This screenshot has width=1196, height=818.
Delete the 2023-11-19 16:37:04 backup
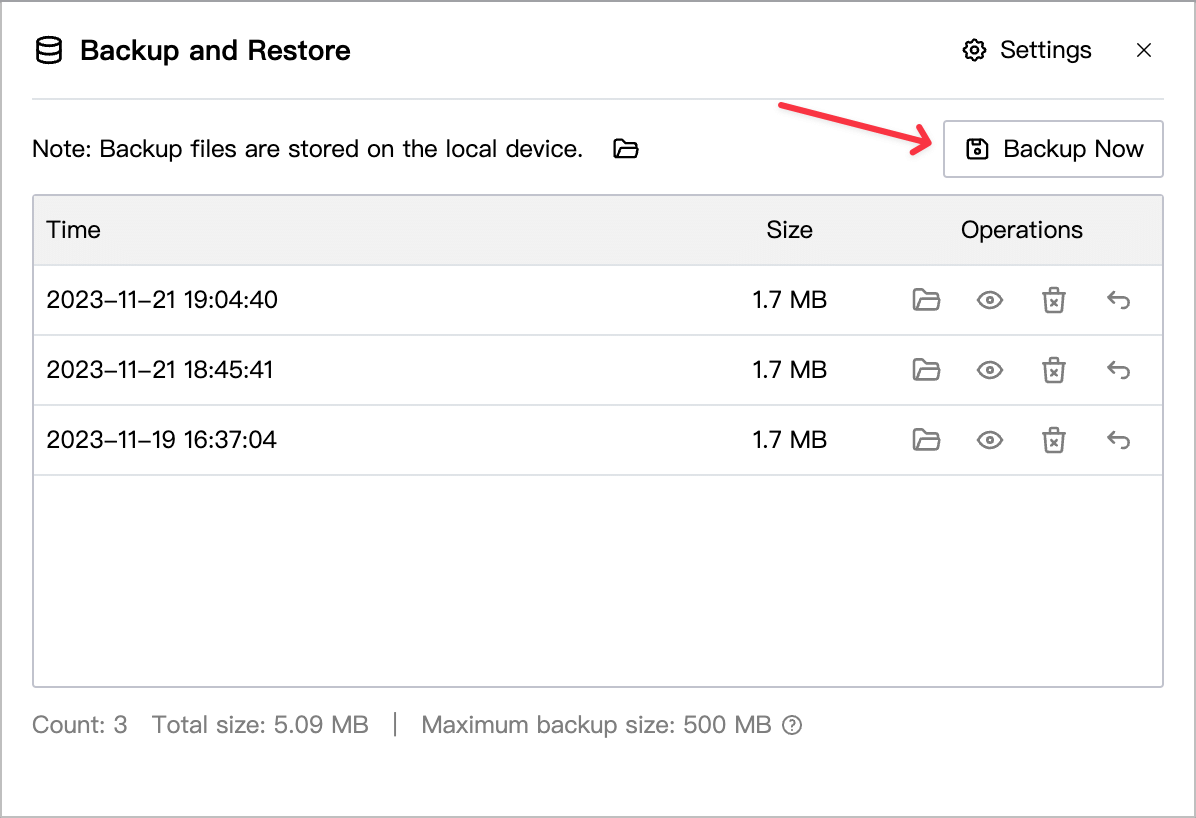pos(1053,440)
